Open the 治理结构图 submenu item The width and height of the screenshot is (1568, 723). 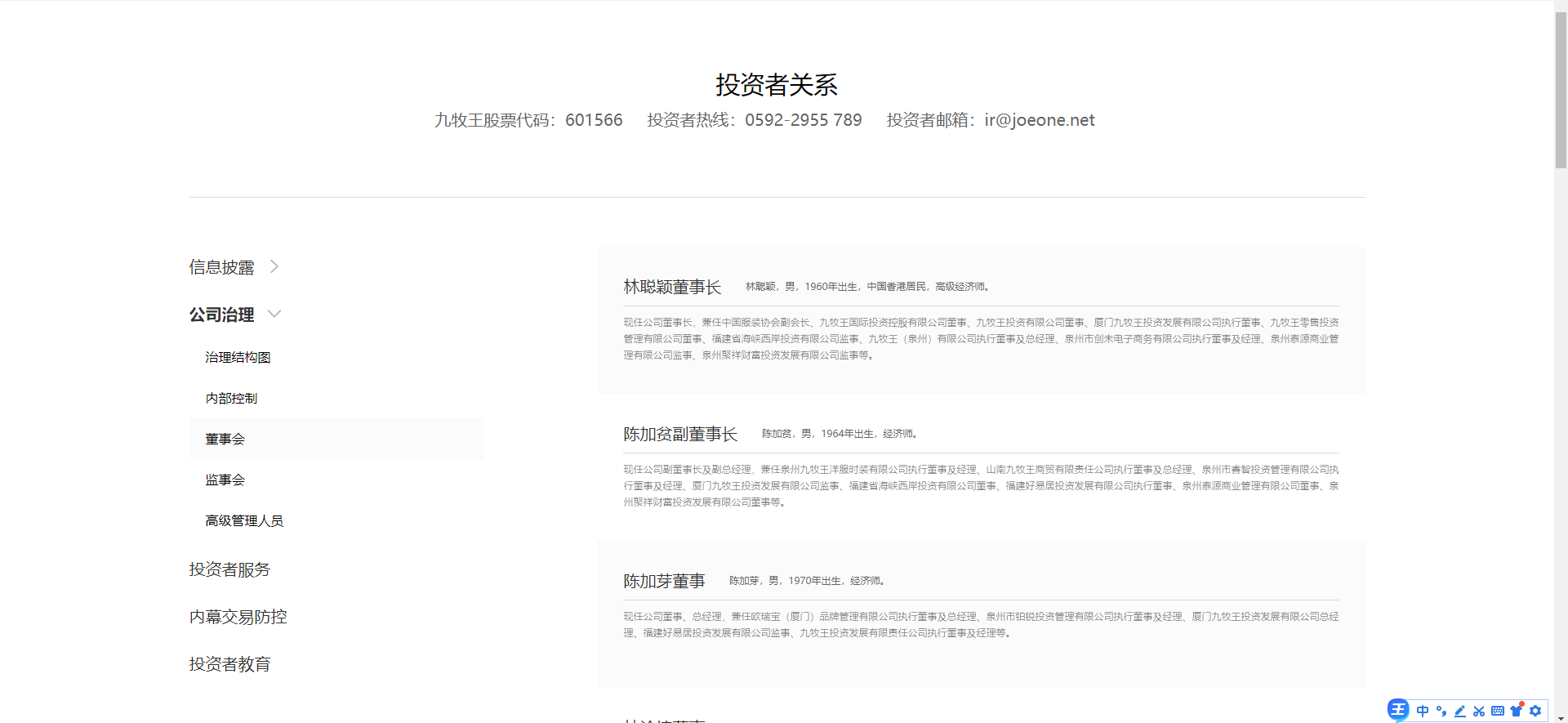[238, 357]
